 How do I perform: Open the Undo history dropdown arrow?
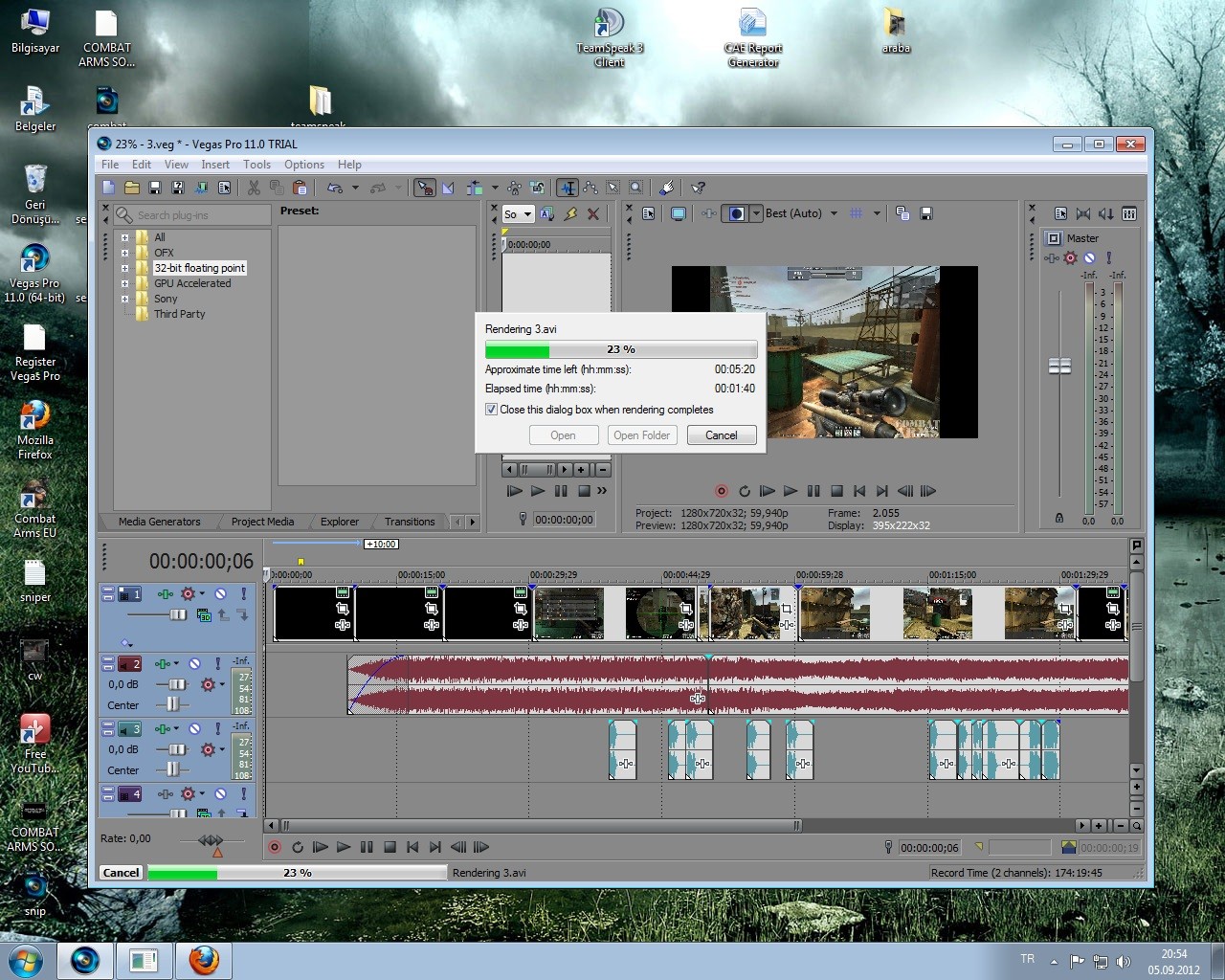tap(355, 188)
